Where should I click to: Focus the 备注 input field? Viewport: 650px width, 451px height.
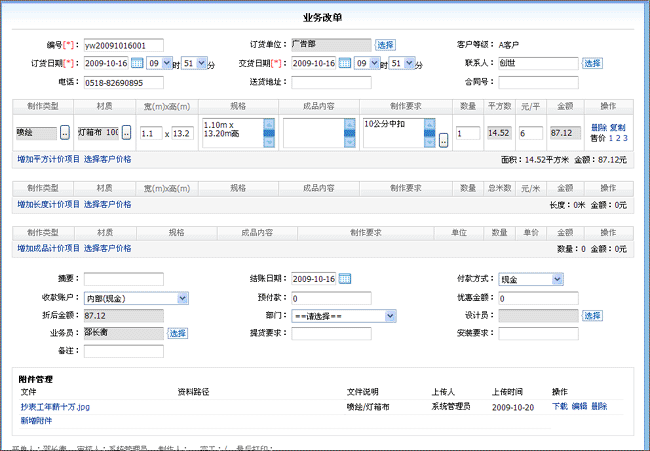[x=124, y=351]
